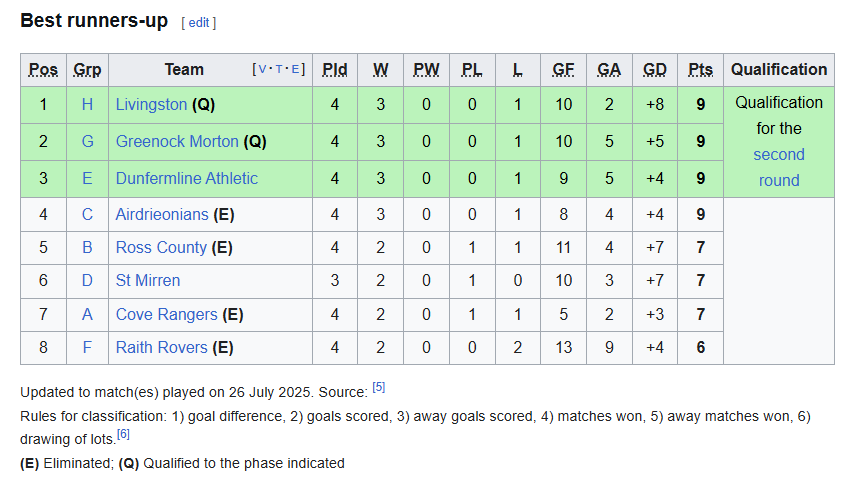Click the Pts column header
Screen dimensions: 842x481
700,70
